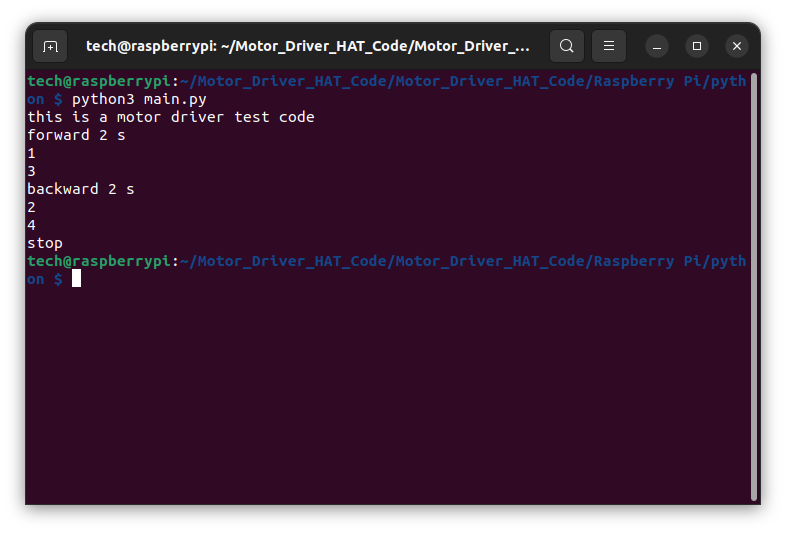Click the terminal vertical scrollbar

pyautogui.click(x=753, y=287)
